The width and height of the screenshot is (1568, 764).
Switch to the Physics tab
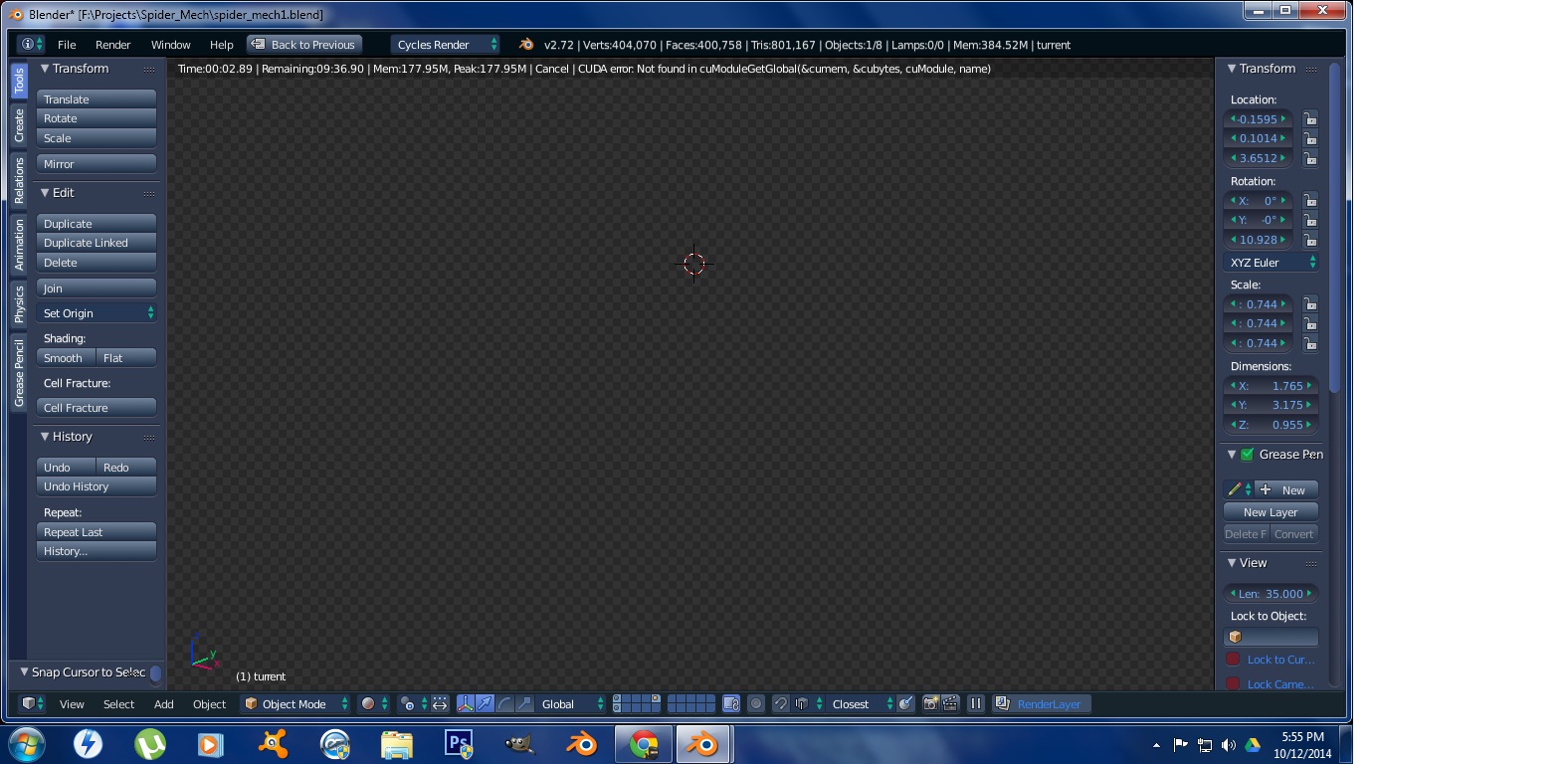coord(19,304)
